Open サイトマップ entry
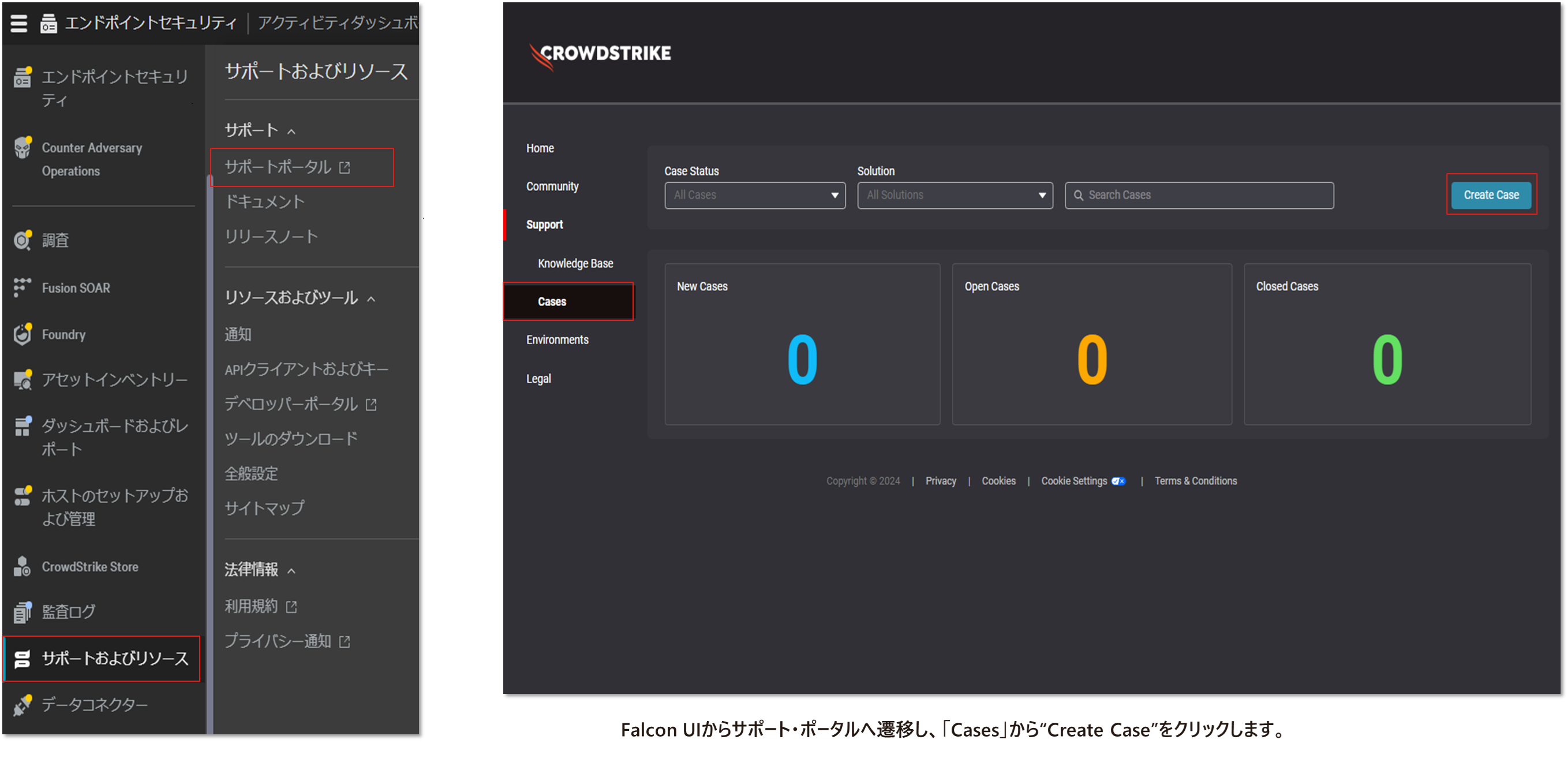The width and height of the screenshot is (1568, 762). coord(265,508)
